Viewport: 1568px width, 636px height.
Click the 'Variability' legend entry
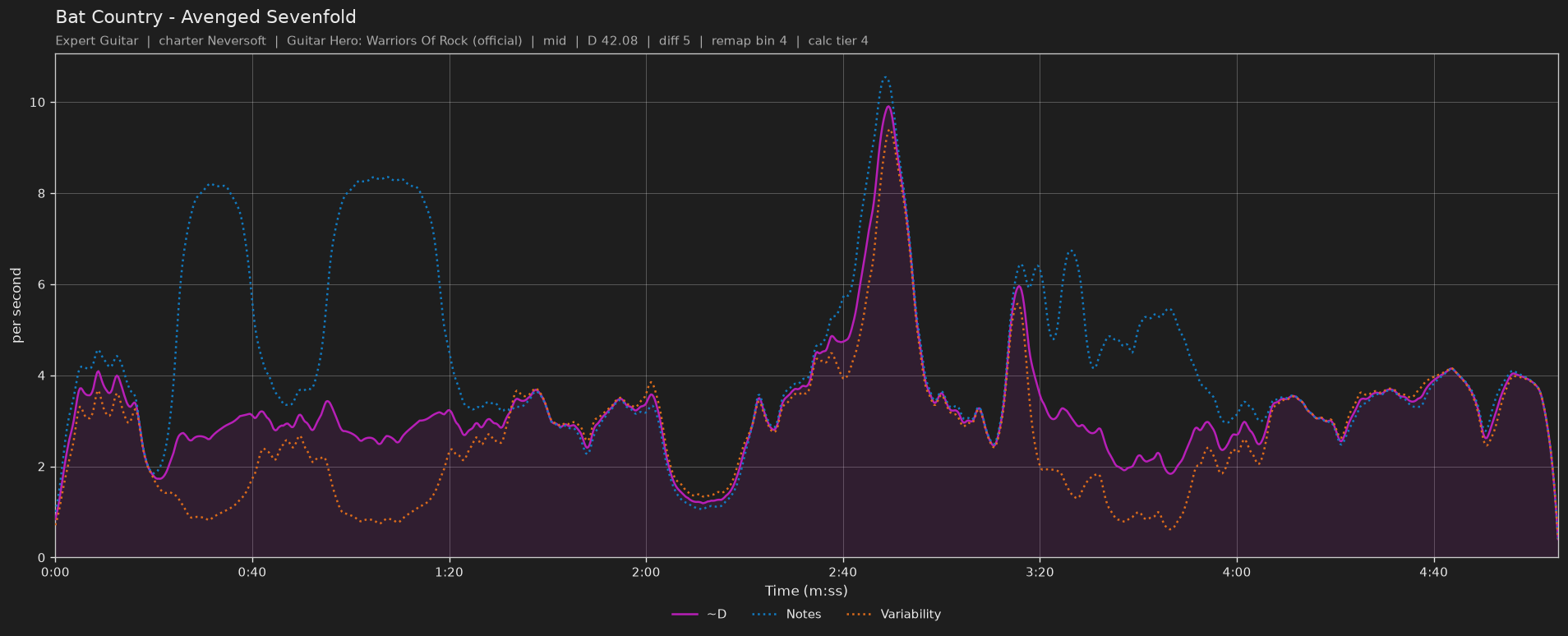(x=892, y=614)
